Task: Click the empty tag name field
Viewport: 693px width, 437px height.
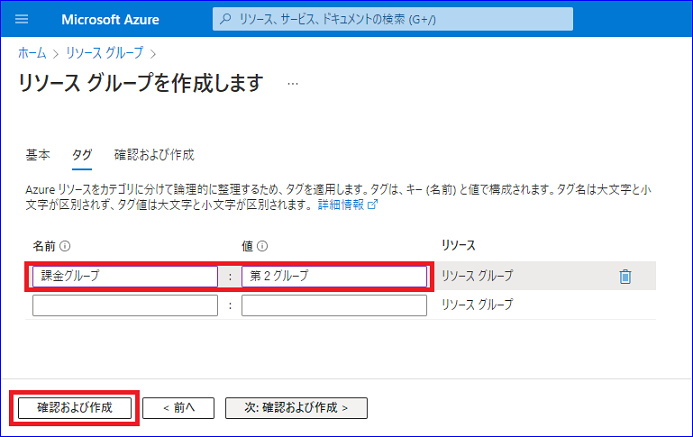Action: pyautogui.click(x=125, y=305)
